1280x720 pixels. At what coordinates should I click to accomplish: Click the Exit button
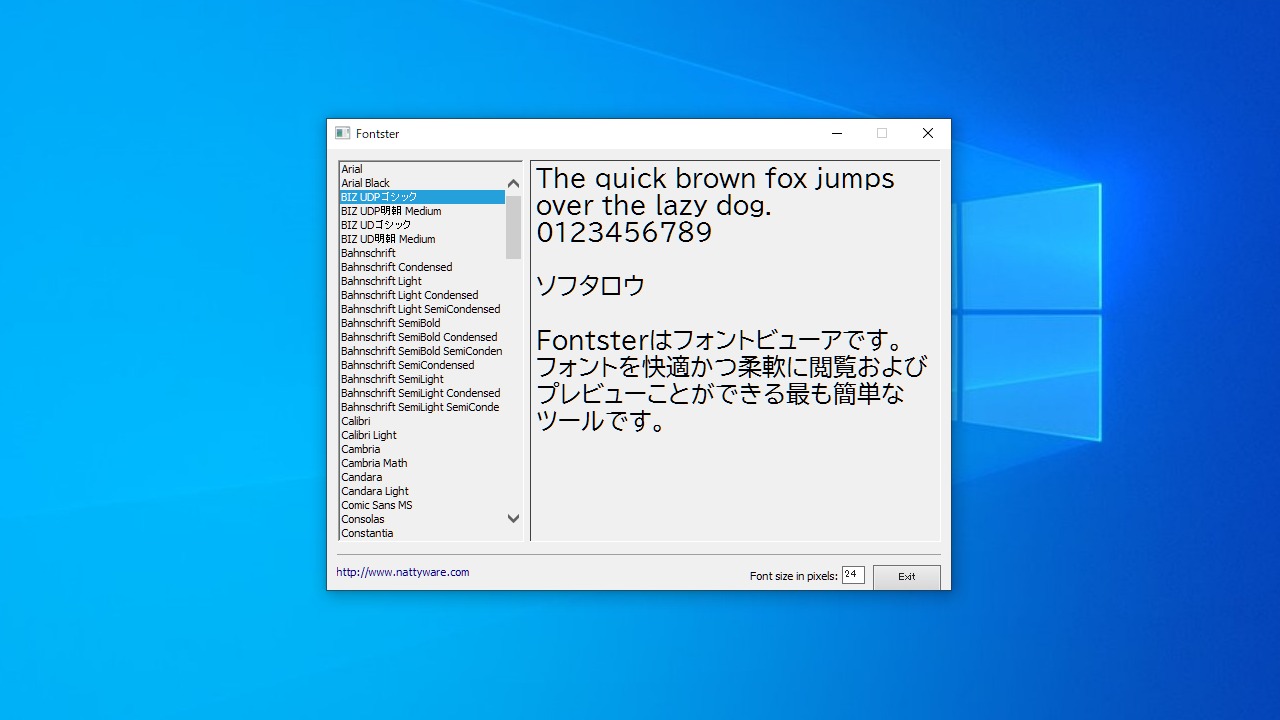pyautogui.click(x=907, y=577)
